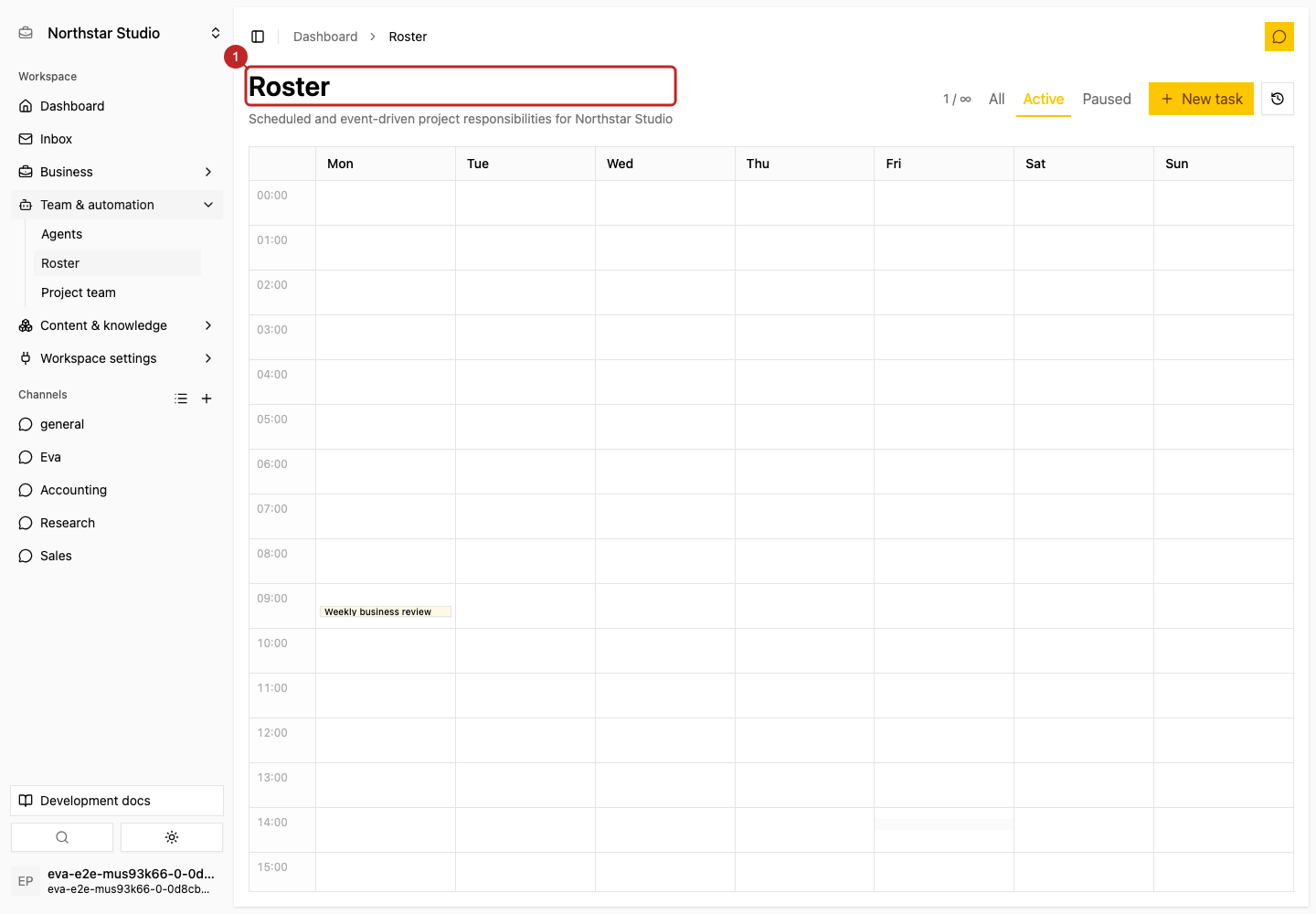Toggle the light theme sun button

(x=172, y=837)
